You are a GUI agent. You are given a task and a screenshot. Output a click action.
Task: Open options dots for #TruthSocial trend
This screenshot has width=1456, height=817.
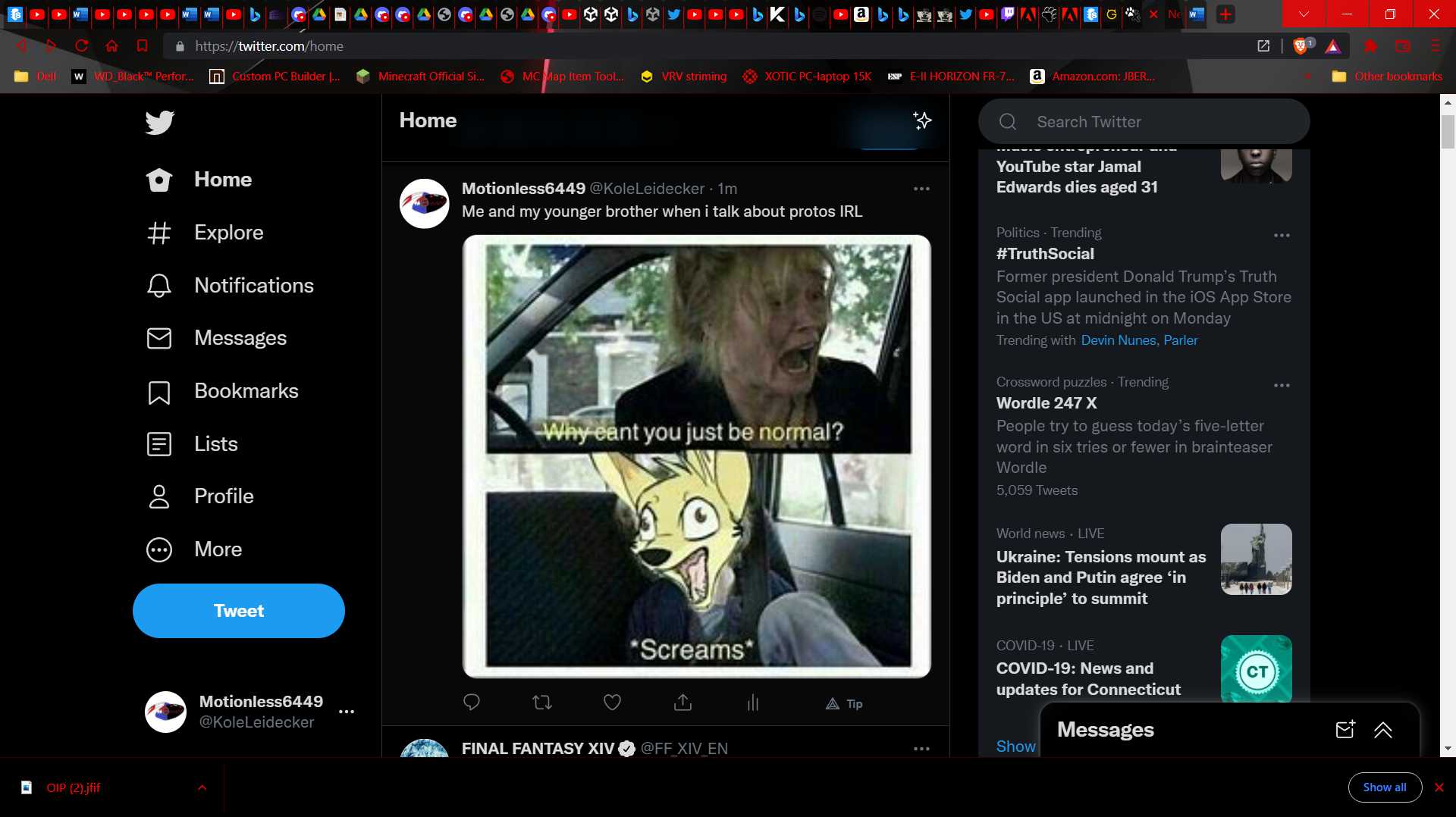coord(1282,236)
